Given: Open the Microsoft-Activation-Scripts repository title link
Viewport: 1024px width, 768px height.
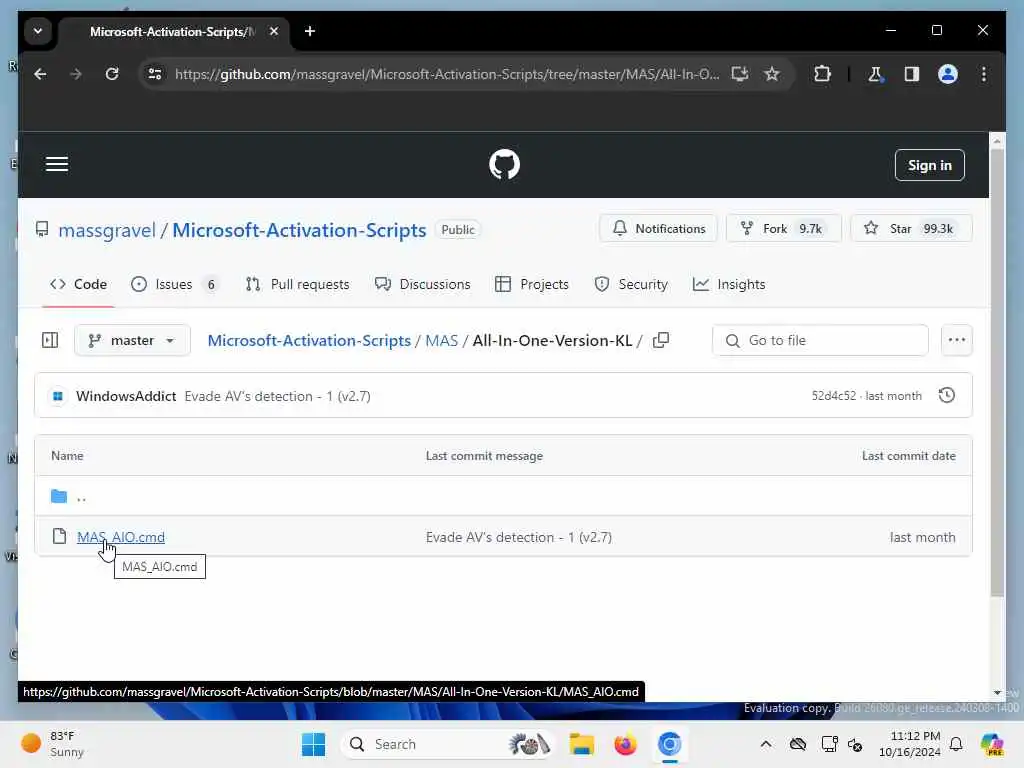Looking at the screenshot, I should click(299, 231).
